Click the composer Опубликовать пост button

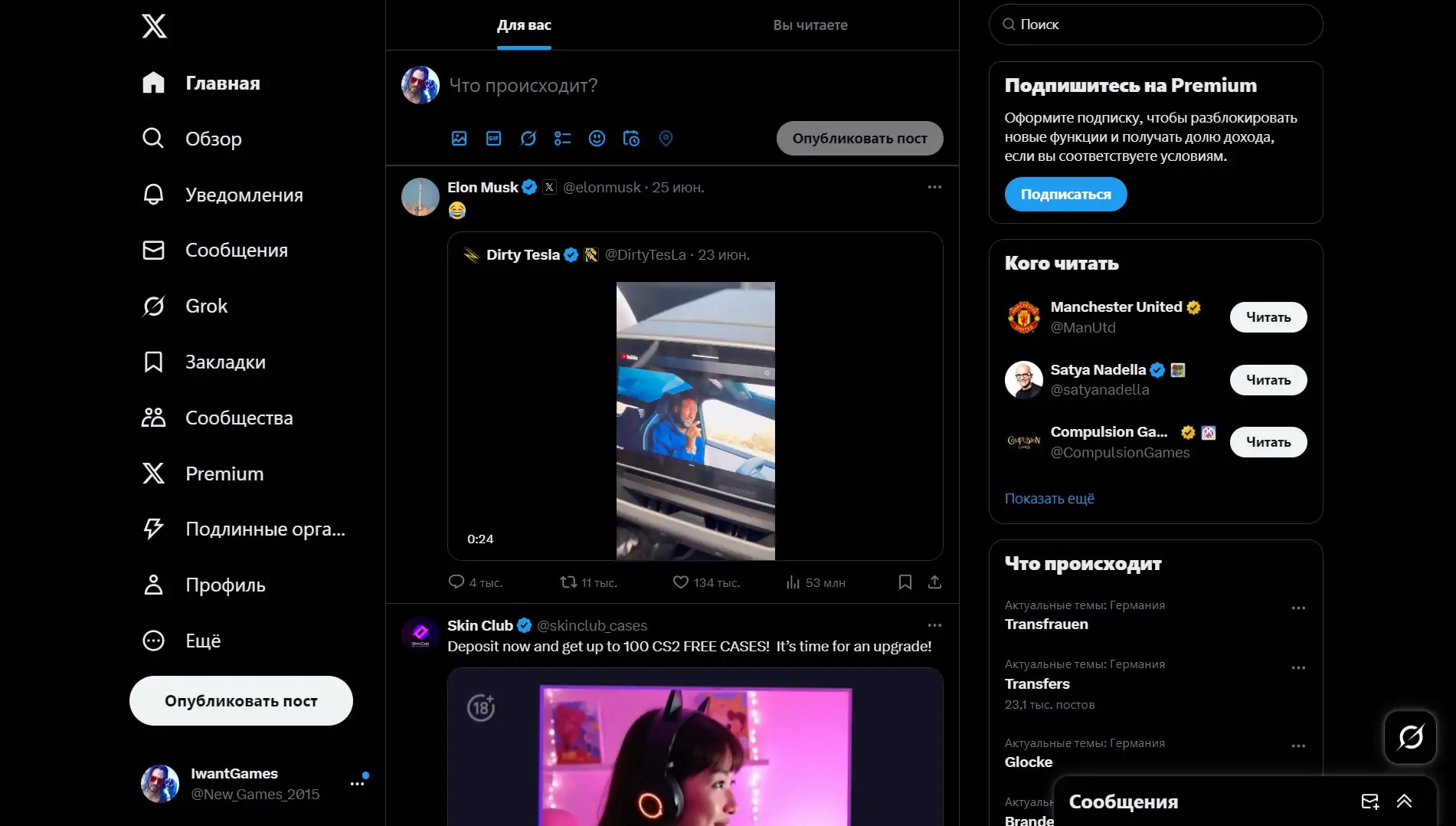pyautogui.click(x=859, y=139)
